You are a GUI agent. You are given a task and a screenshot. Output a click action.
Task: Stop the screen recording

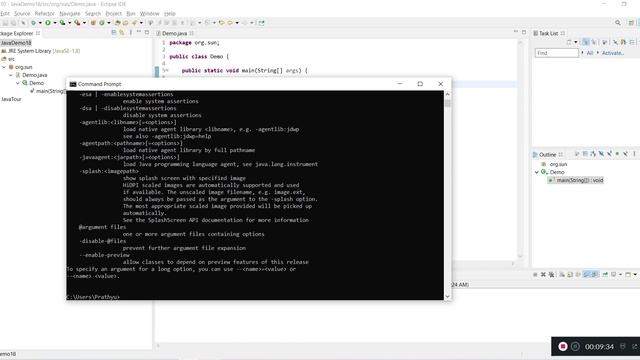coord(563,347)
